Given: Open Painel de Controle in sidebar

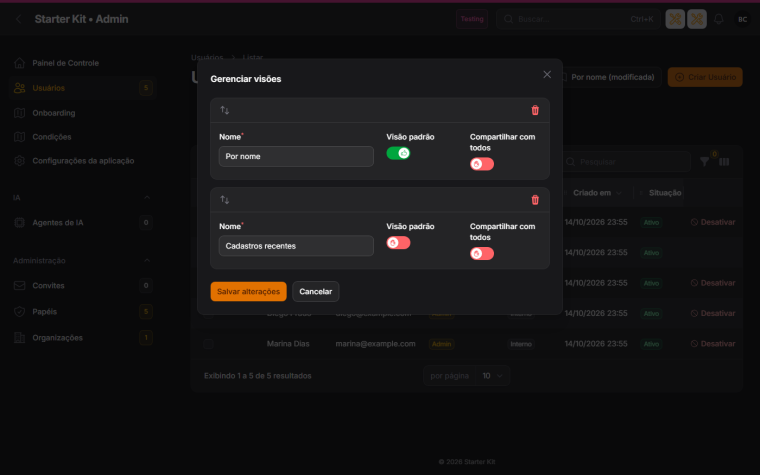Looking at the screenshot, I should point(82,63).
